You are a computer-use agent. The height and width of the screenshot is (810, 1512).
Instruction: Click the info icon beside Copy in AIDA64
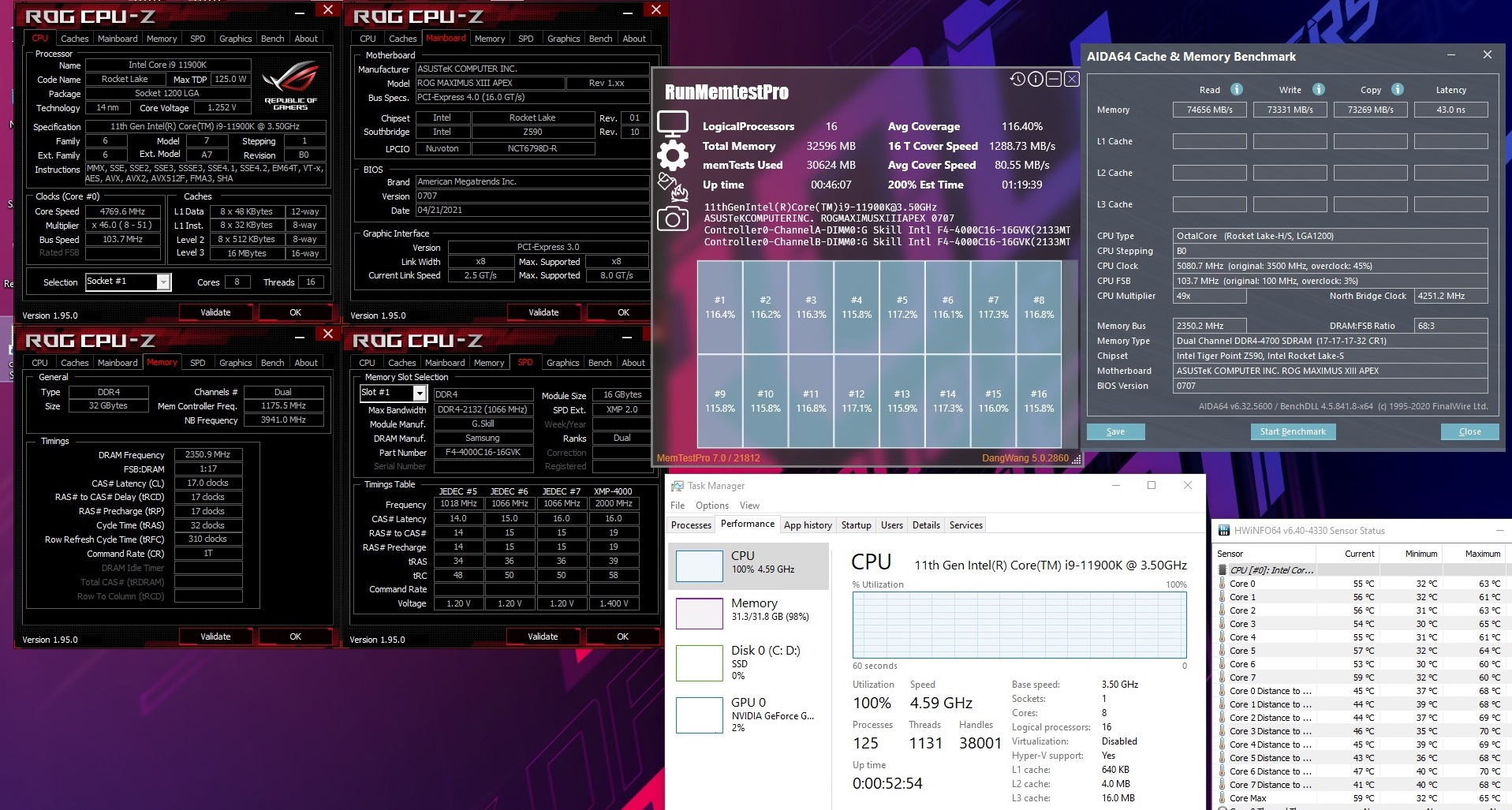click(x=1398, y=89)
